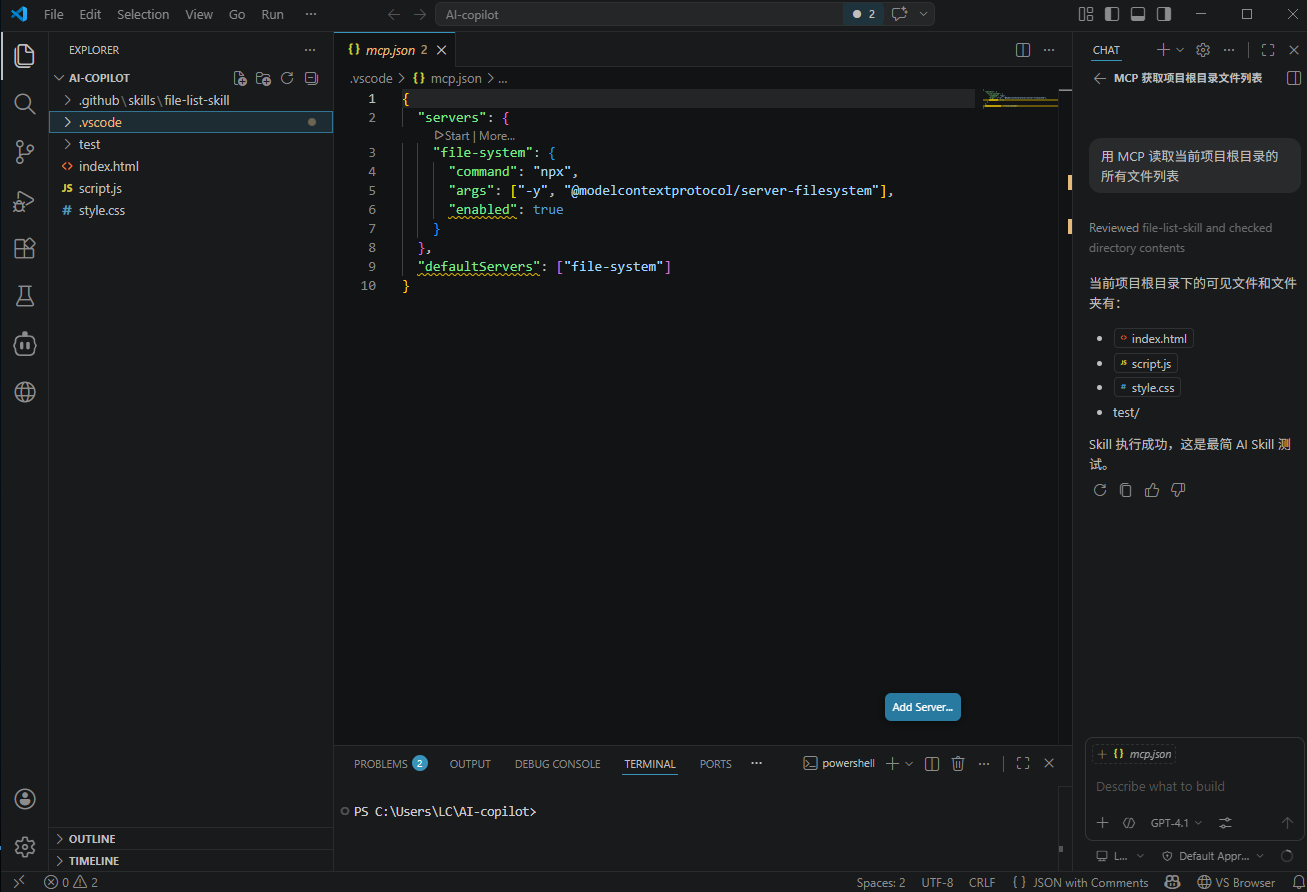Click the Add Server... button

tap(922, 707)
